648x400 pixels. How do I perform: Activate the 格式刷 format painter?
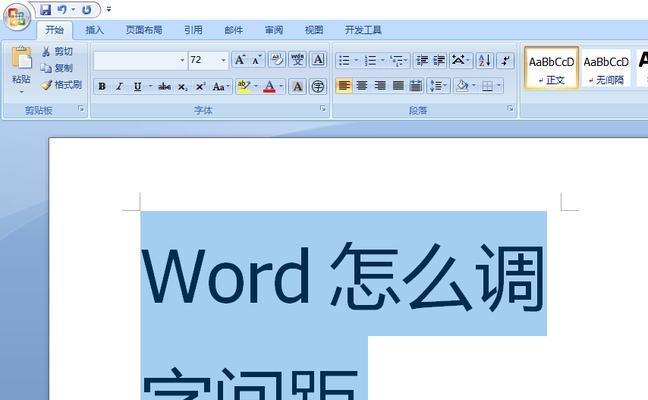pos(61,85)
